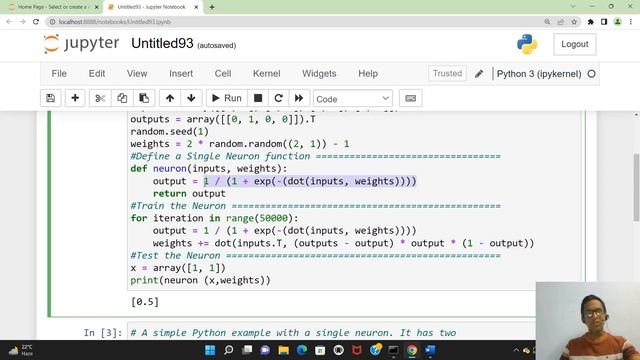This screenshot has height=360, width=640.
Task: Click the page vertical scrollbar thumb
Action: pos(636,188)
